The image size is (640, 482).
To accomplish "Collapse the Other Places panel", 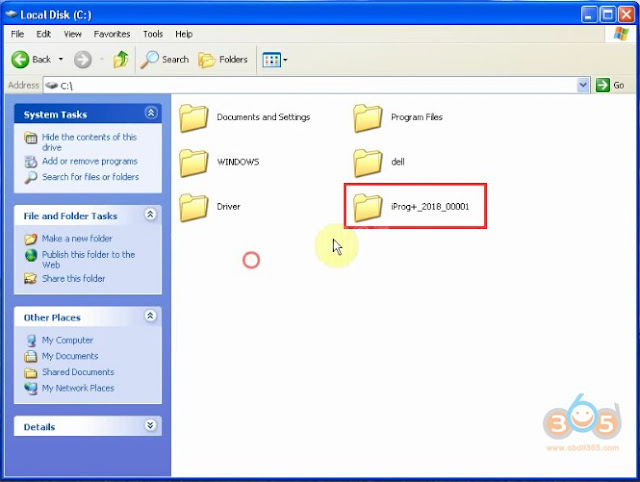I will 150,316.
